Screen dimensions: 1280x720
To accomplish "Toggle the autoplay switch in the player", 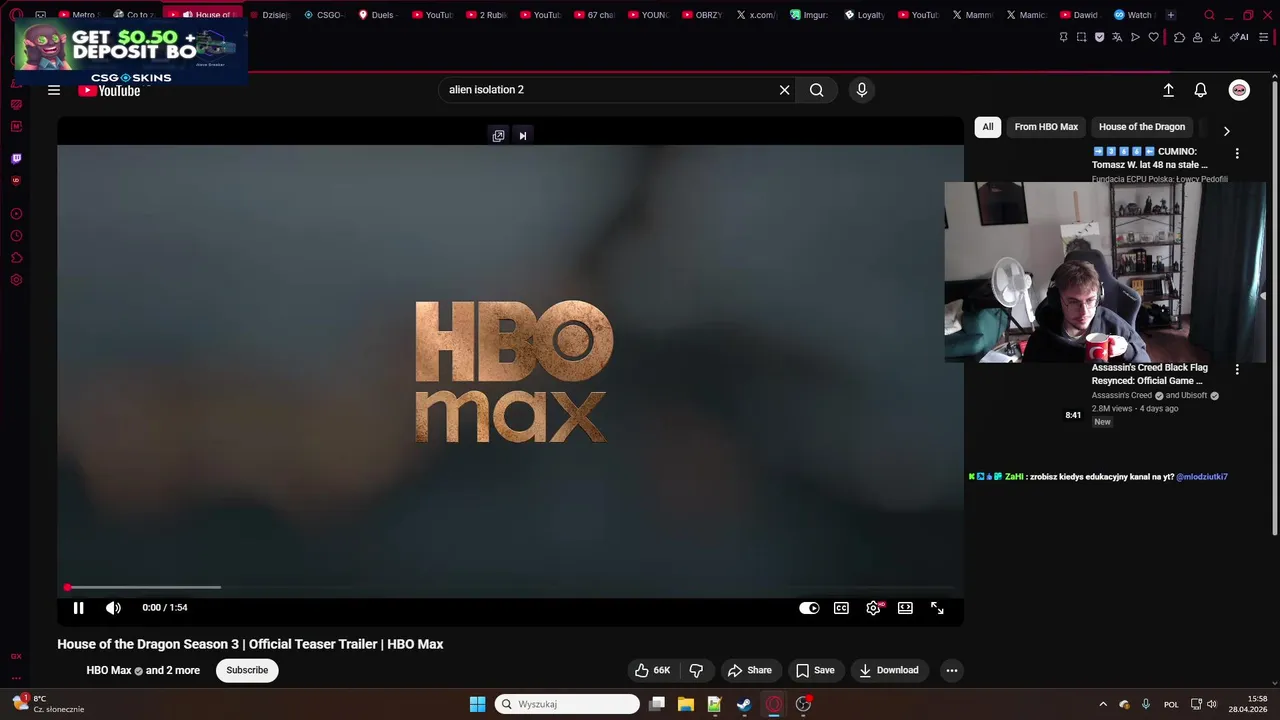I will tap(809, 608).
